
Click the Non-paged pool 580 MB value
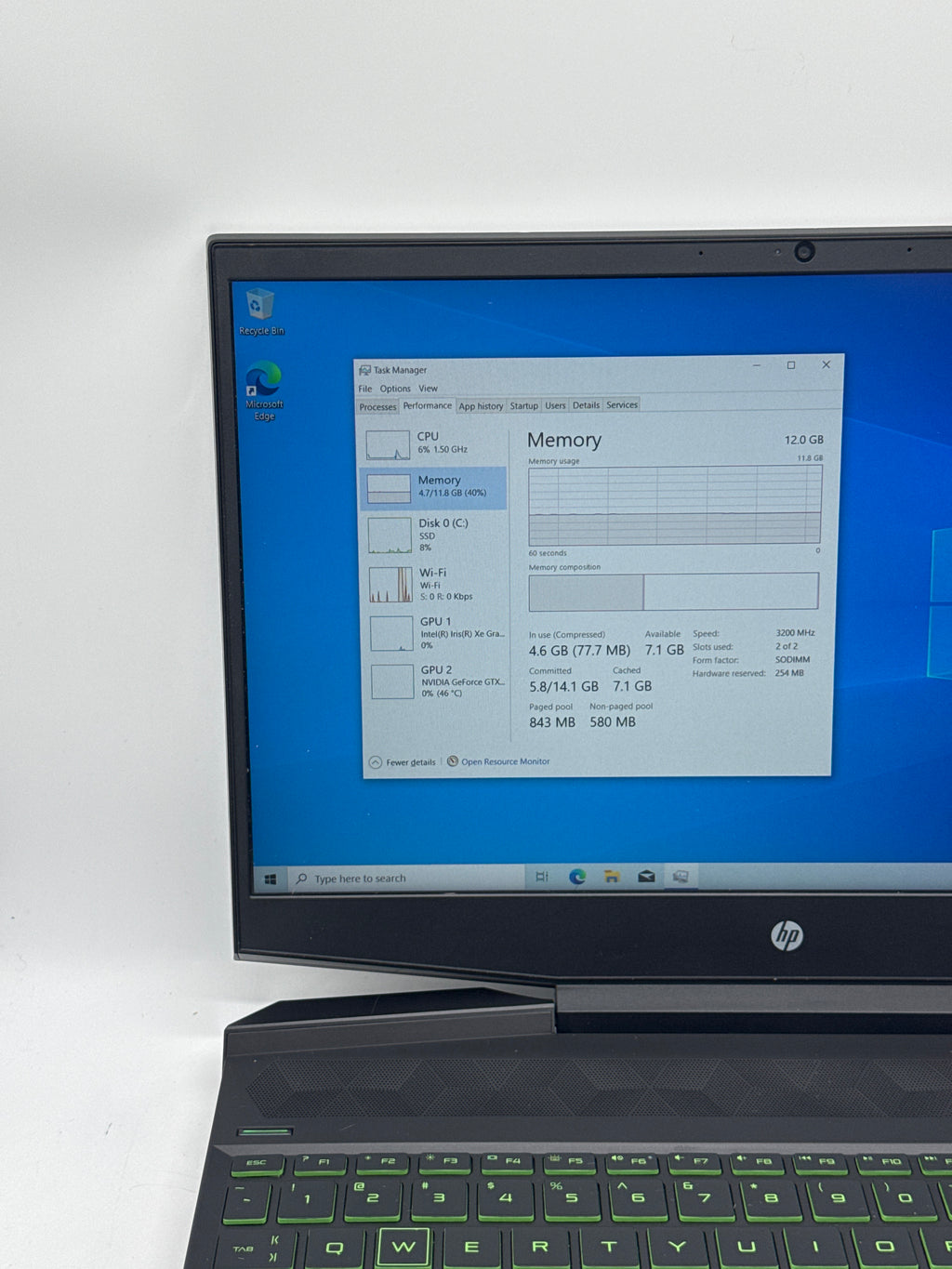[x=613, y=721]
